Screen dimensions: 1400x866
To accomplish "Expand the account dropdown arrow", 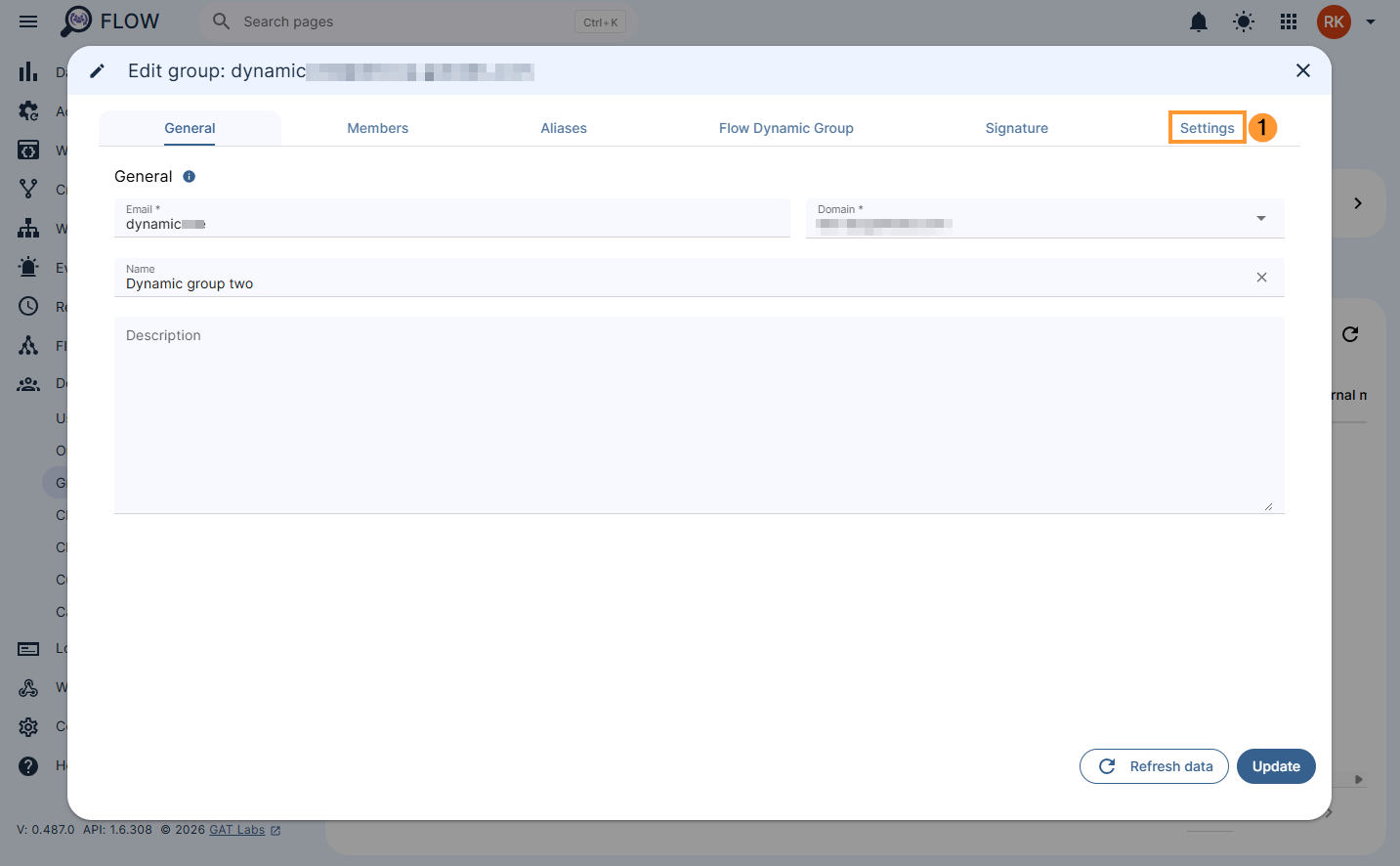I will [x=1371, y=22].
